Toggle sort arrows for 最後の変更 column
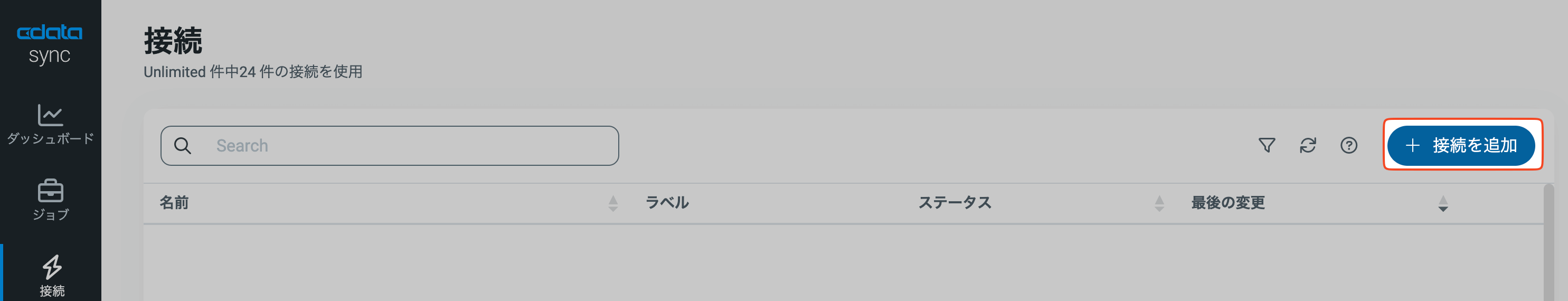Image resolution: width=1568 pixels, height=301 pixels. (x=1442, y=203)
